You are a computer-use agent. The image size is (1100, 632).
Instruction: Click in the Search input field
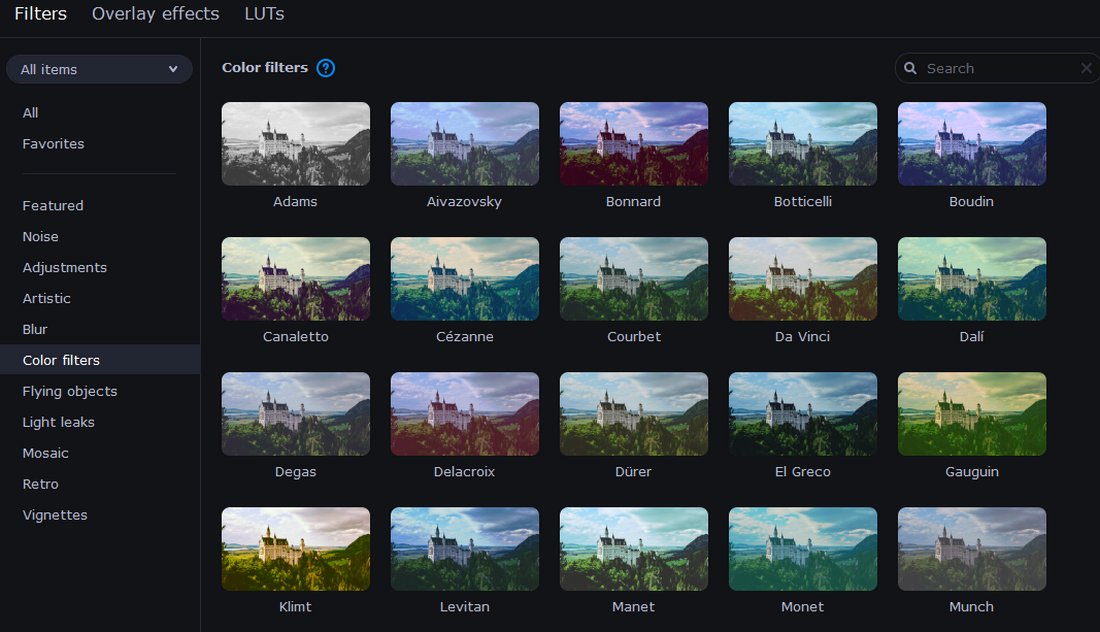pyautogui.click(x=996, y=68)
